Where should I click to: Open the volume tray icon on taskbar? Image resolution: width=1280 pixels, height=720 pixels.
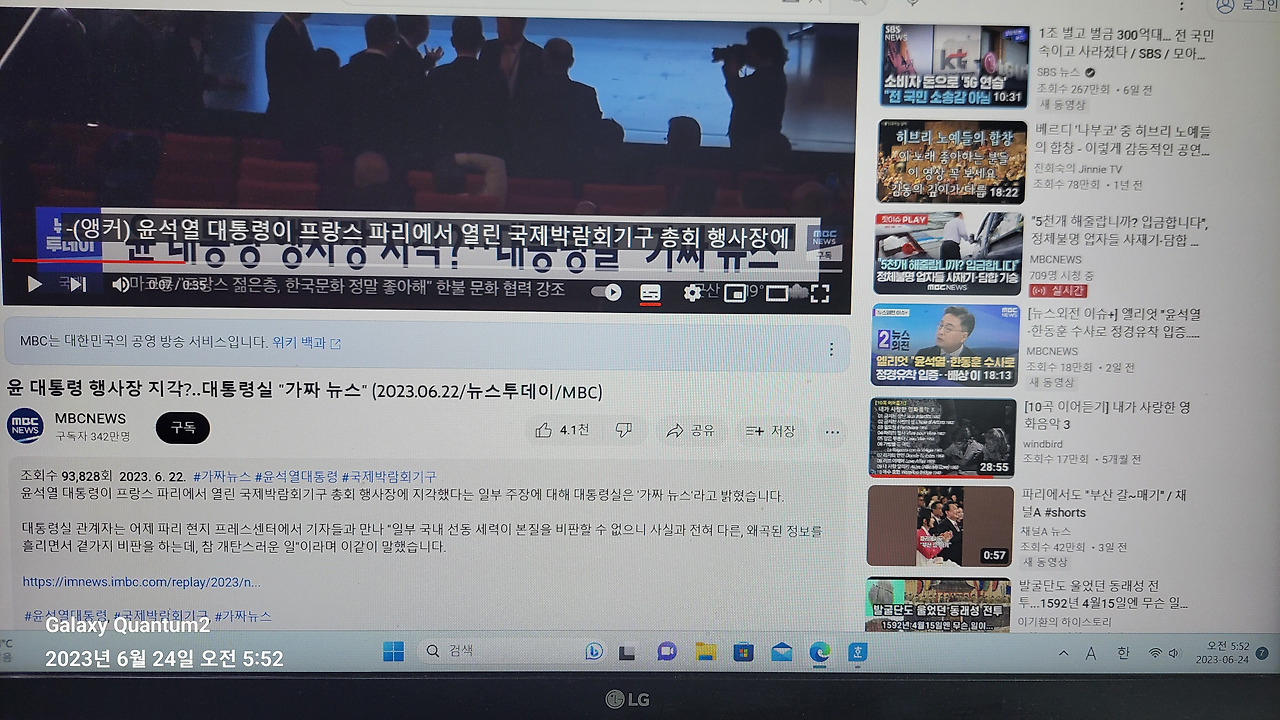coord(1176,653)
